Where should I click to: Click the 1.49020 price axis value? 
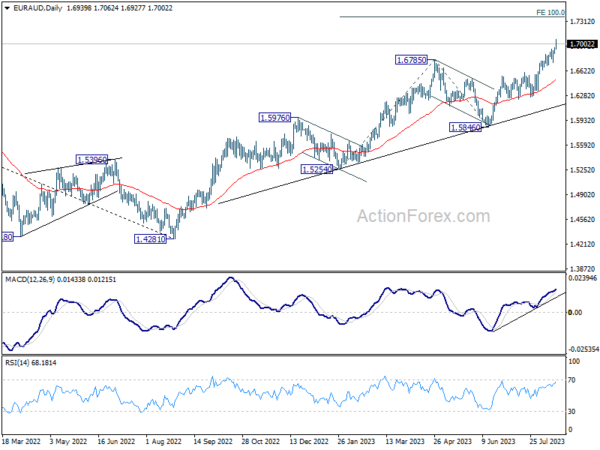pos(582,195)
